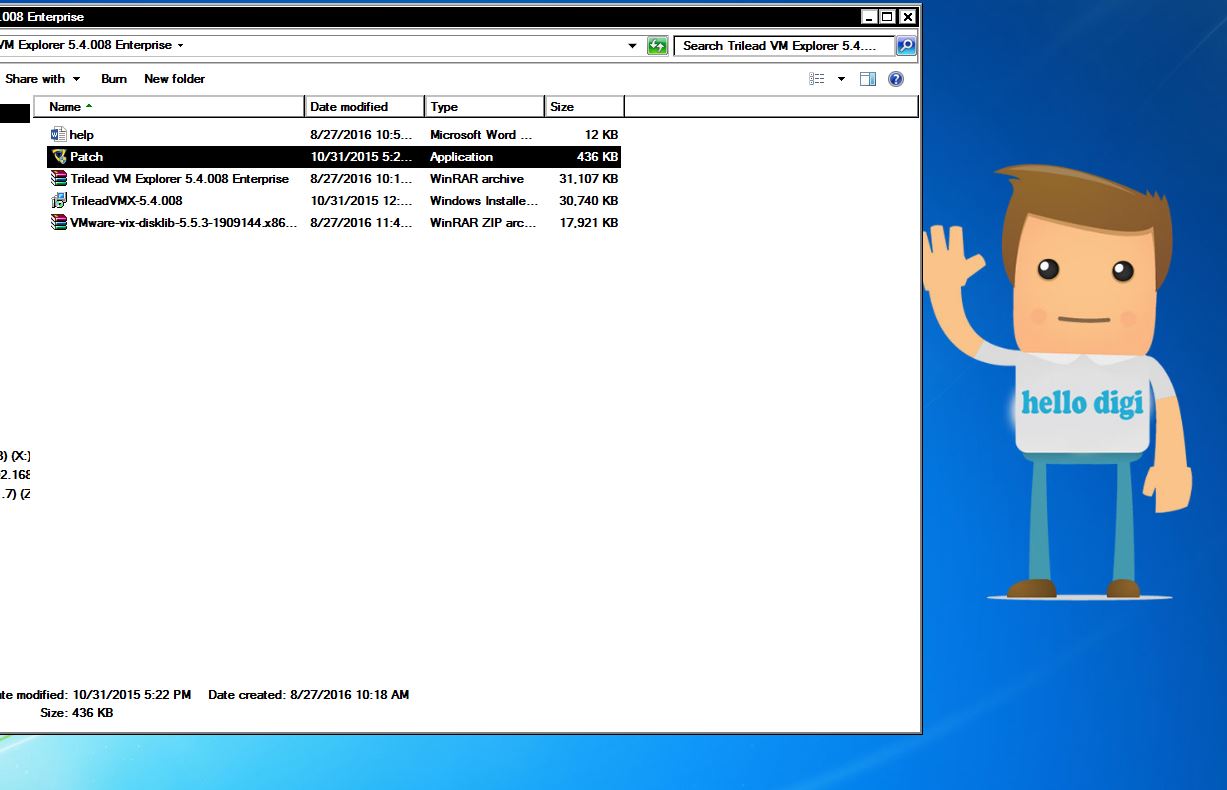This screenshot has width=1227, height=790.
Task: Click inside the Search Trilead VM Explorer field
Action: (x=784, y=46)
